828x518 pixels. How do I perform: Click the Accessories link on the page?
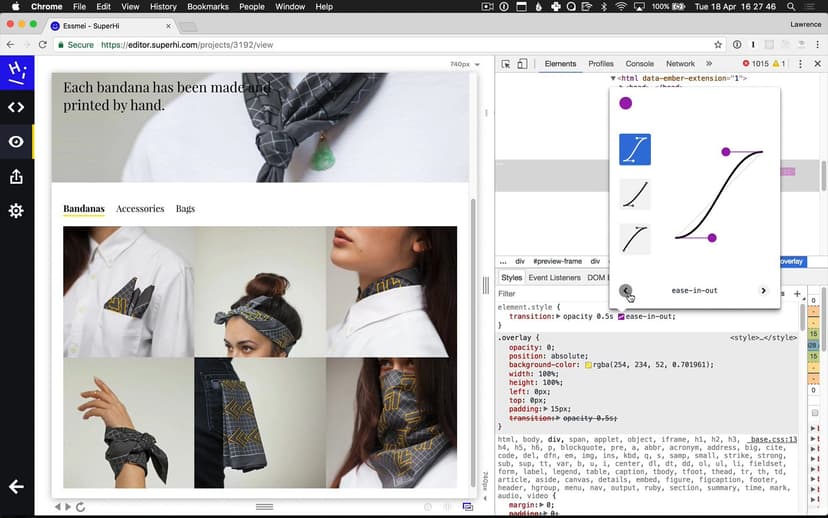point(140,209)
